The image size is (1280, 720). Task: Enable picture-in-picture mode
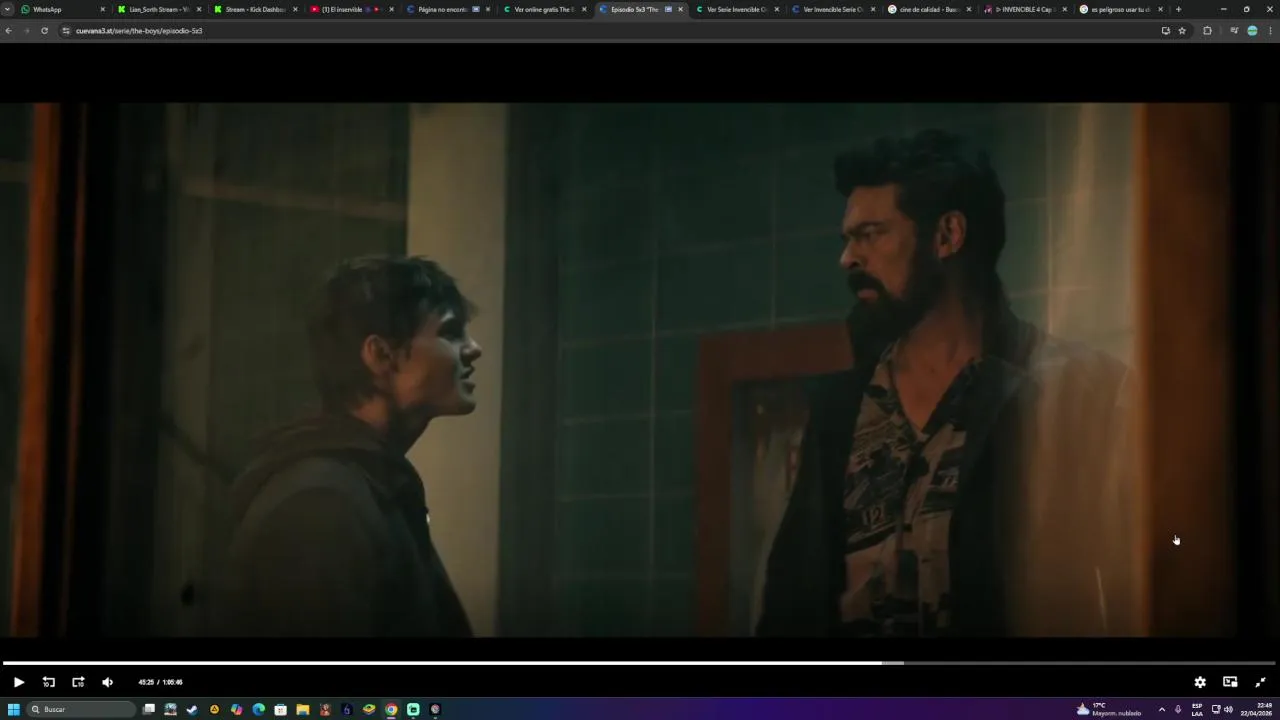click(x=1230, y=682)
